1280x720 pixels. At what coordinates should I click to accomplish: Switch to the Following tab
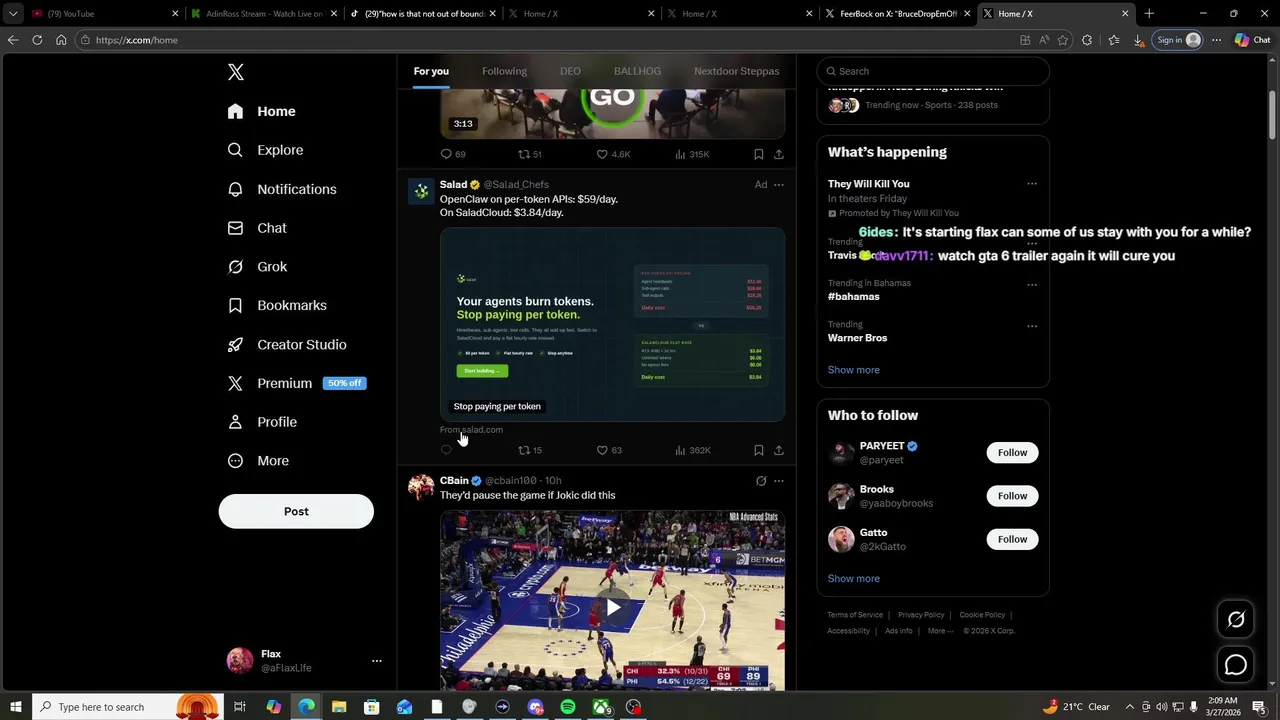click(504, 71)
